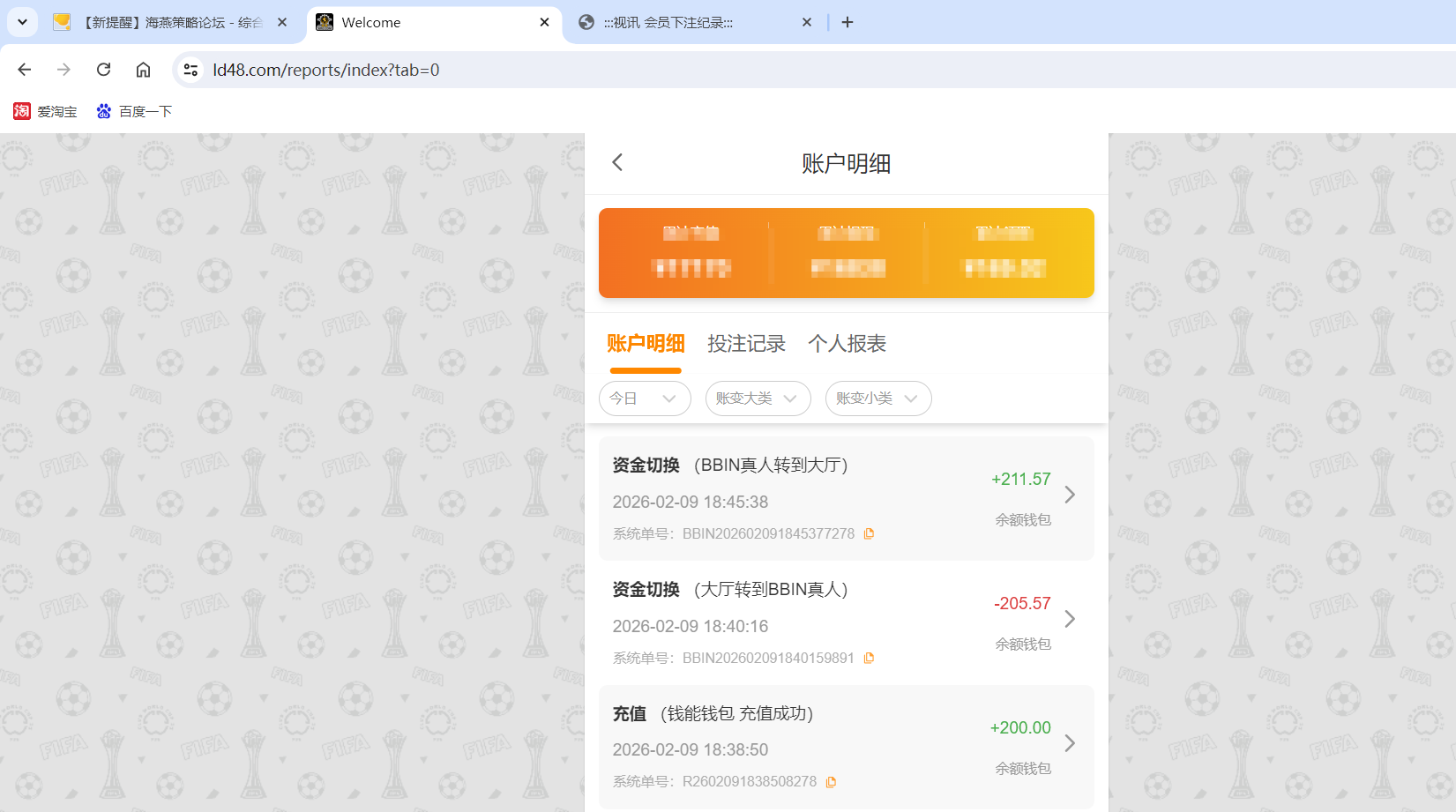
Task: Open a new browser tab
Action: pos(847,22)
